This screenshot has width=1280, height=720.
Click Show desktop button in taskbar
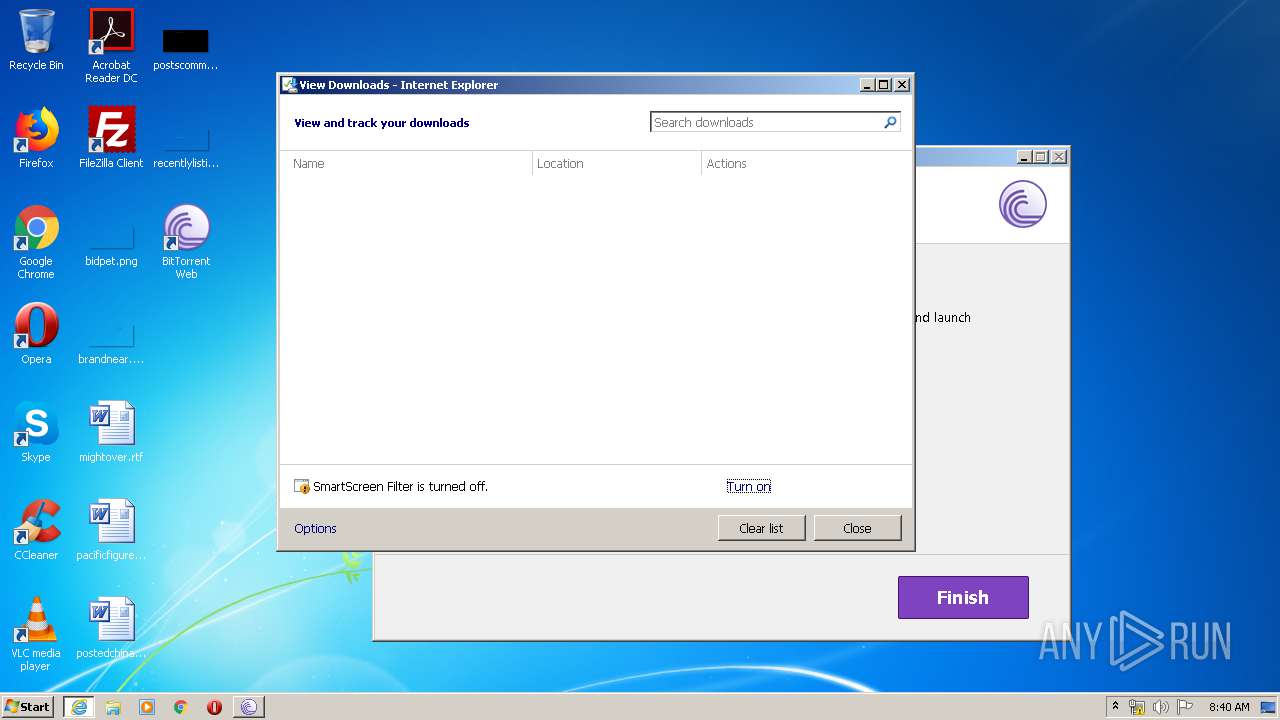click(x=1269, y=707)
